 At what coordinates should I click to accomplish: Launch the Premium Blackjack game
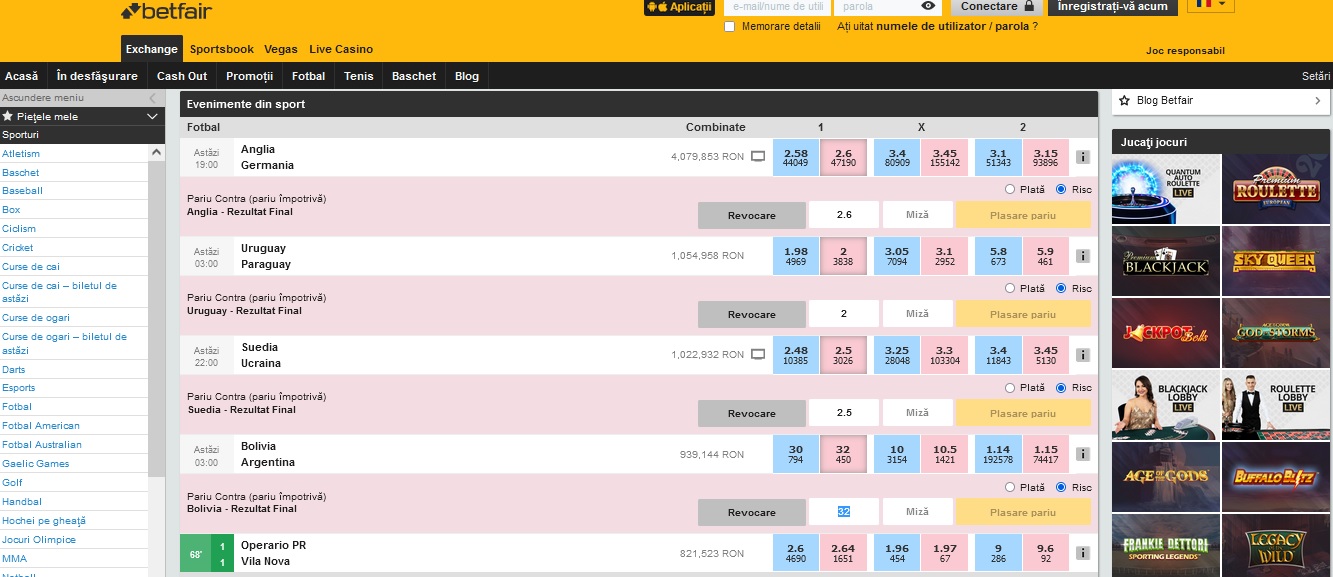1166,261
